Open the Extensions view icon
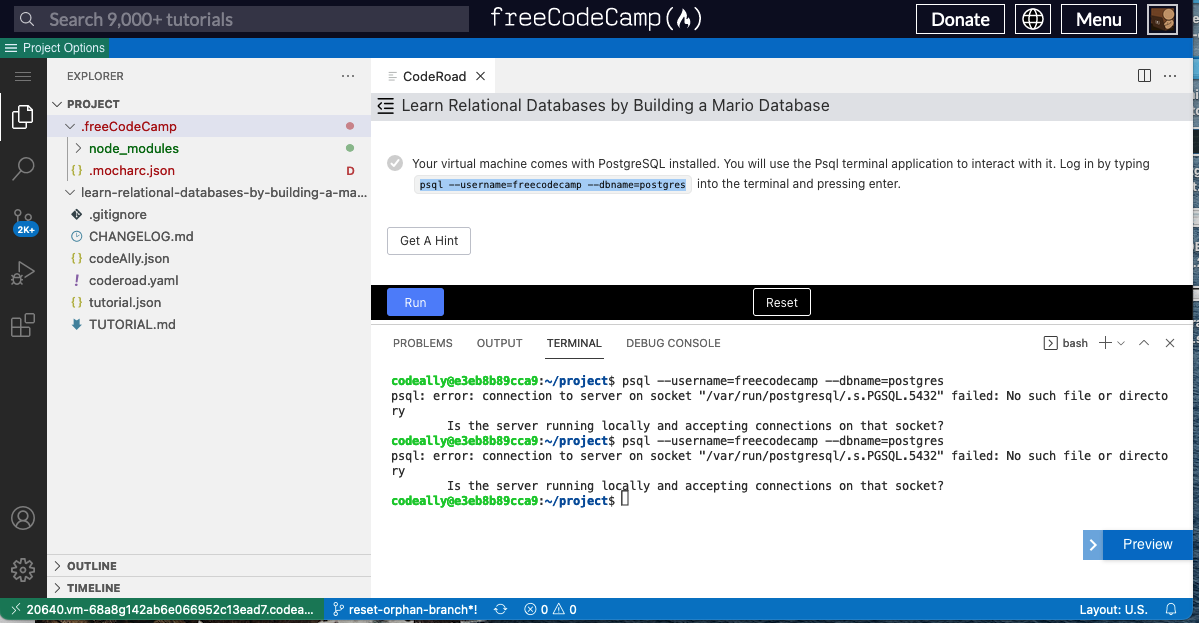Screen dimensions: 1199x623 [23, 325]
